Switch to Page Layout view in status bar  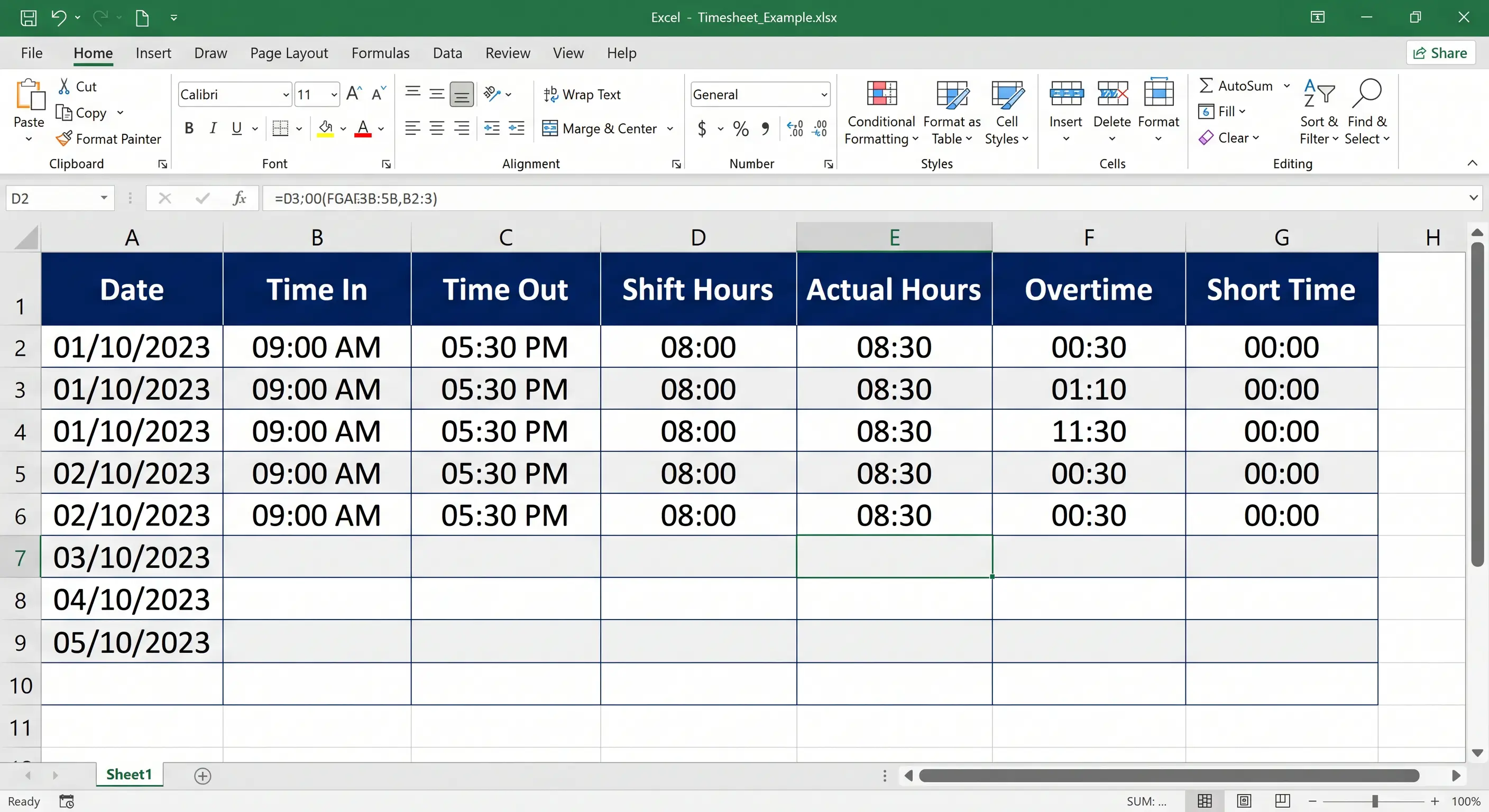(x=1244, y=801)
